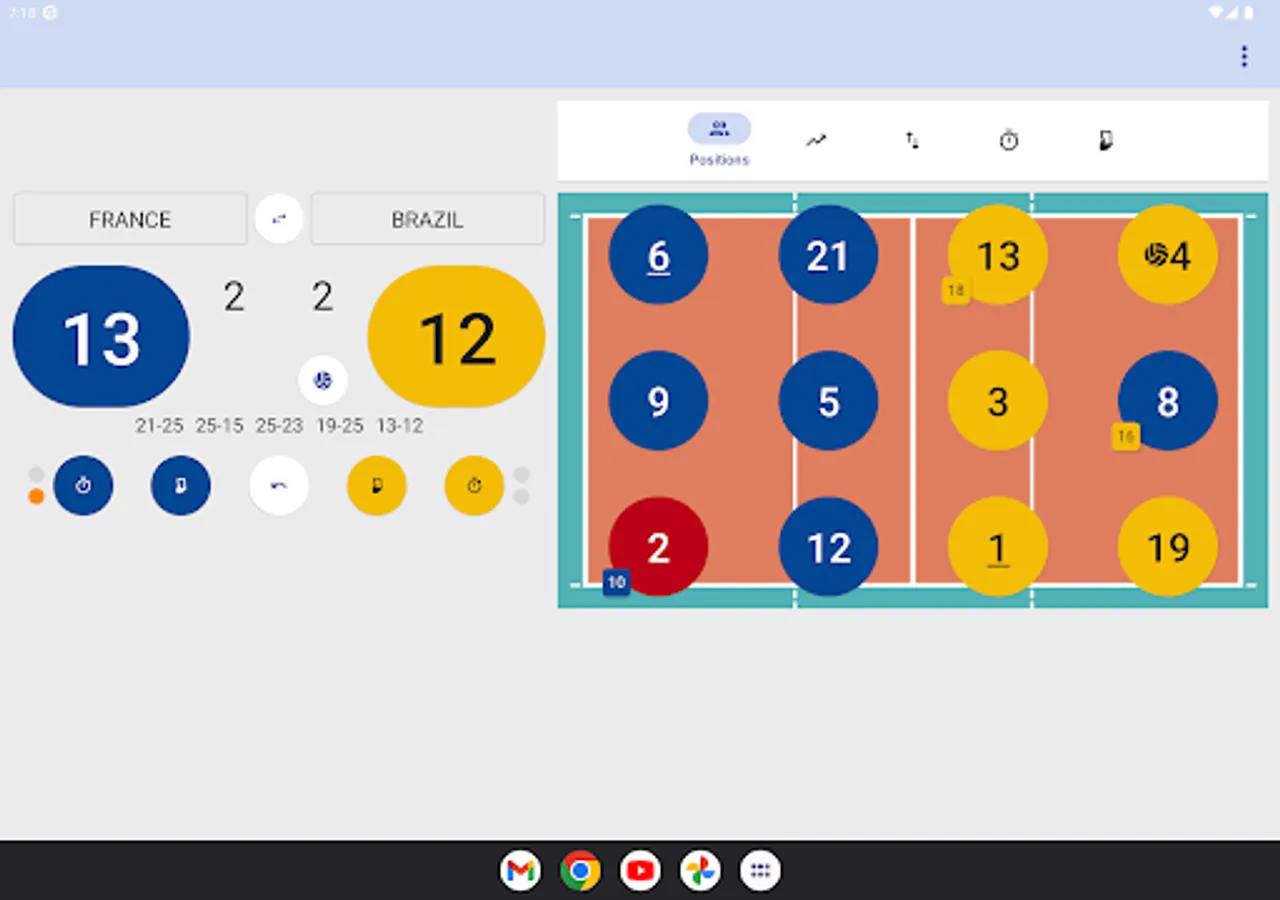Call a Brazil timeout with yellow stopwatch
This screenshot has width=1280, height=900.
tap(474, 486)
